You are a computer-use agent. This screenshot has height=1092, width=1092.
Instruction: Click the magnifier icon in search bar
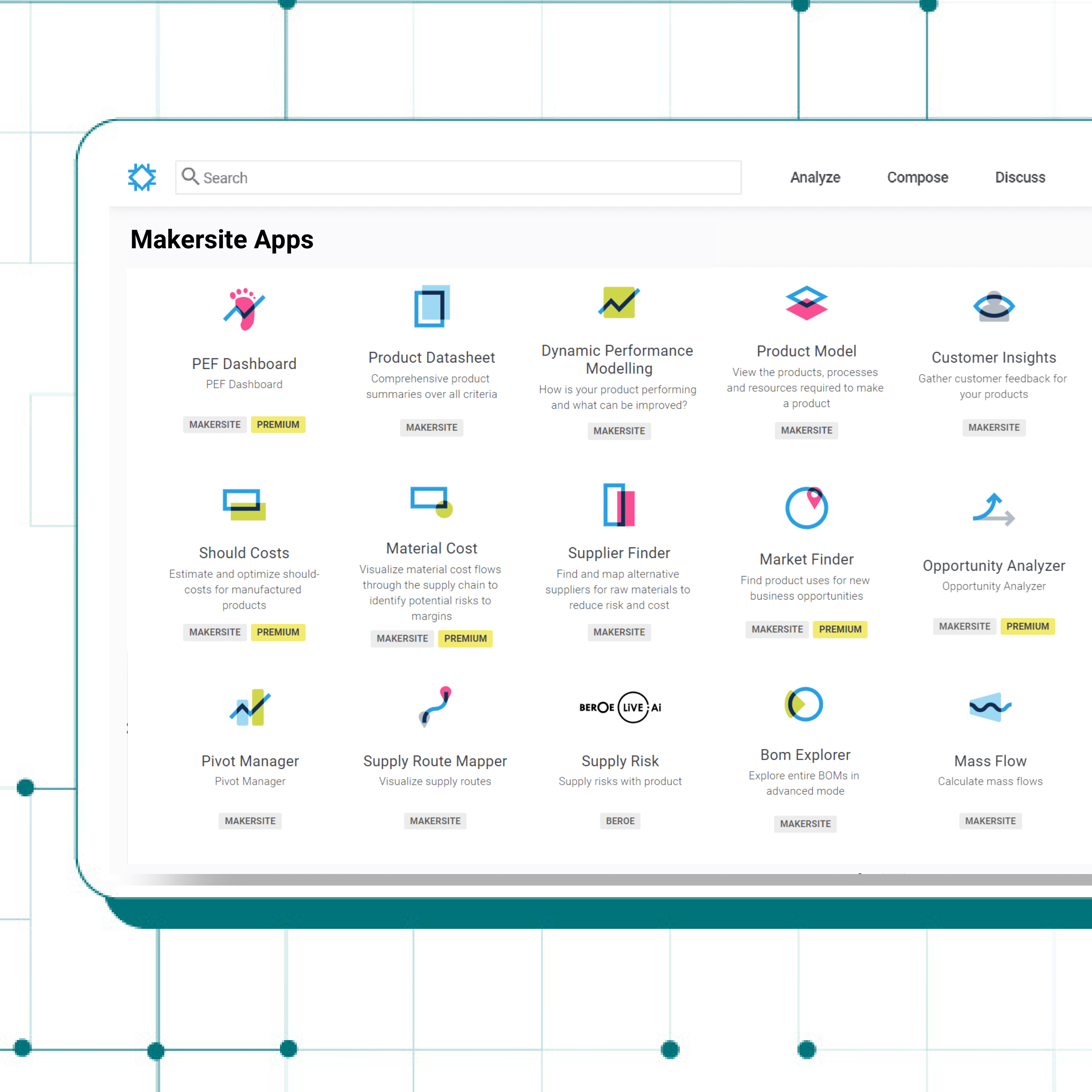pyautogui.click(x=190, y=176)
